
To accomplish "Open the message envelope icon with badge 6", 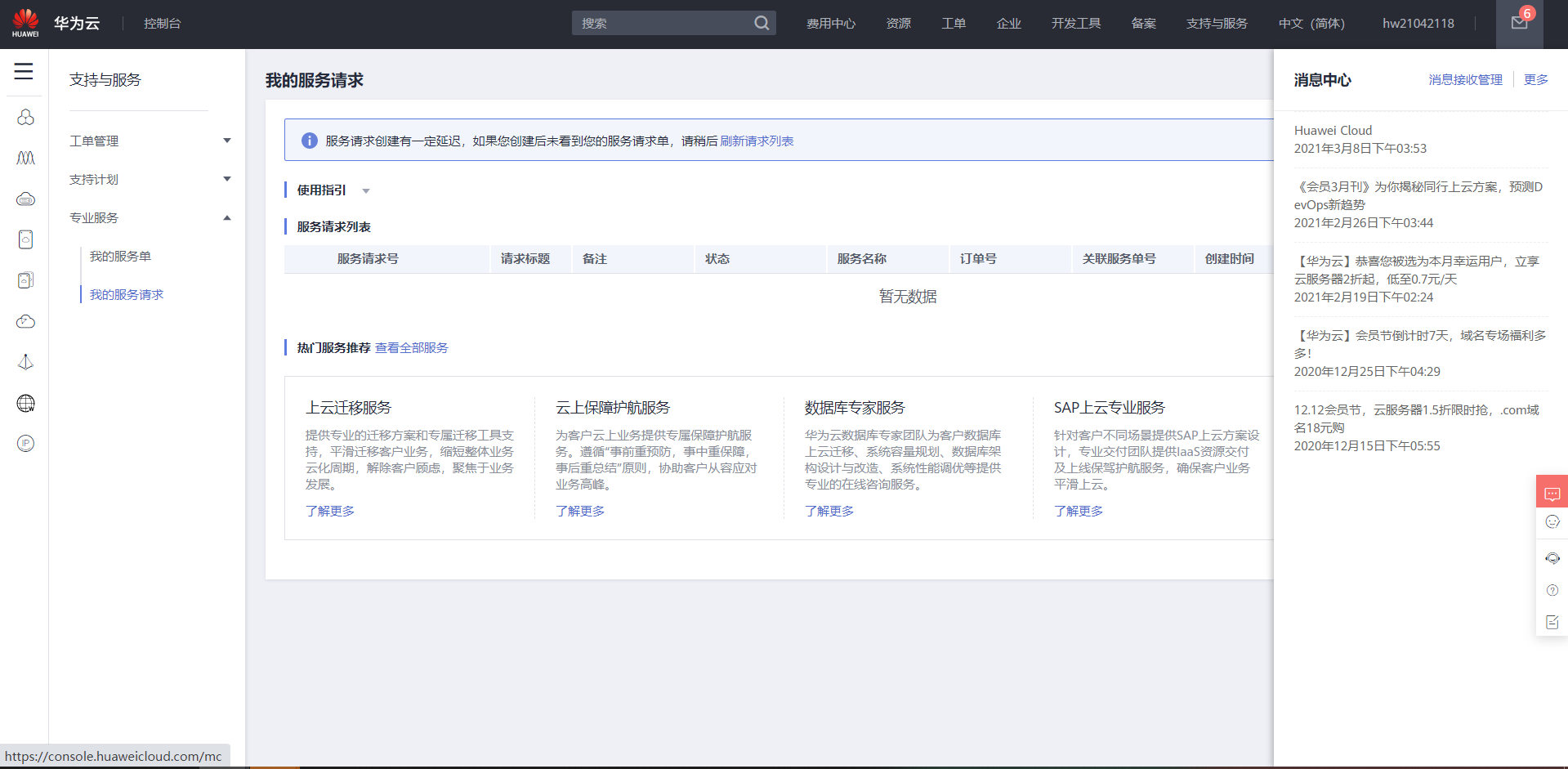I will pos(1520,23).
